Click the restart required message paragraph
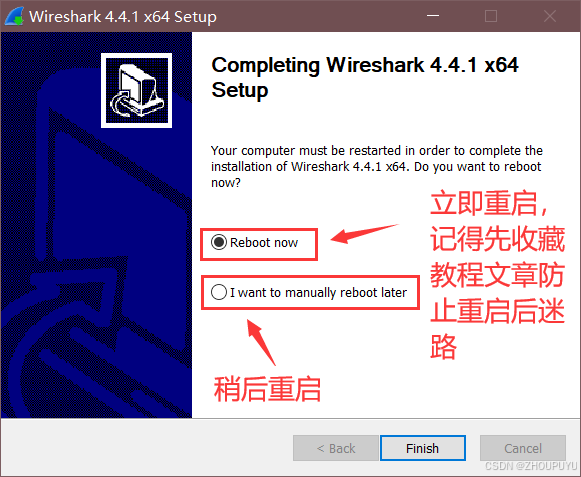The width and height of the screenshot is (581, 477). [377, 166]
